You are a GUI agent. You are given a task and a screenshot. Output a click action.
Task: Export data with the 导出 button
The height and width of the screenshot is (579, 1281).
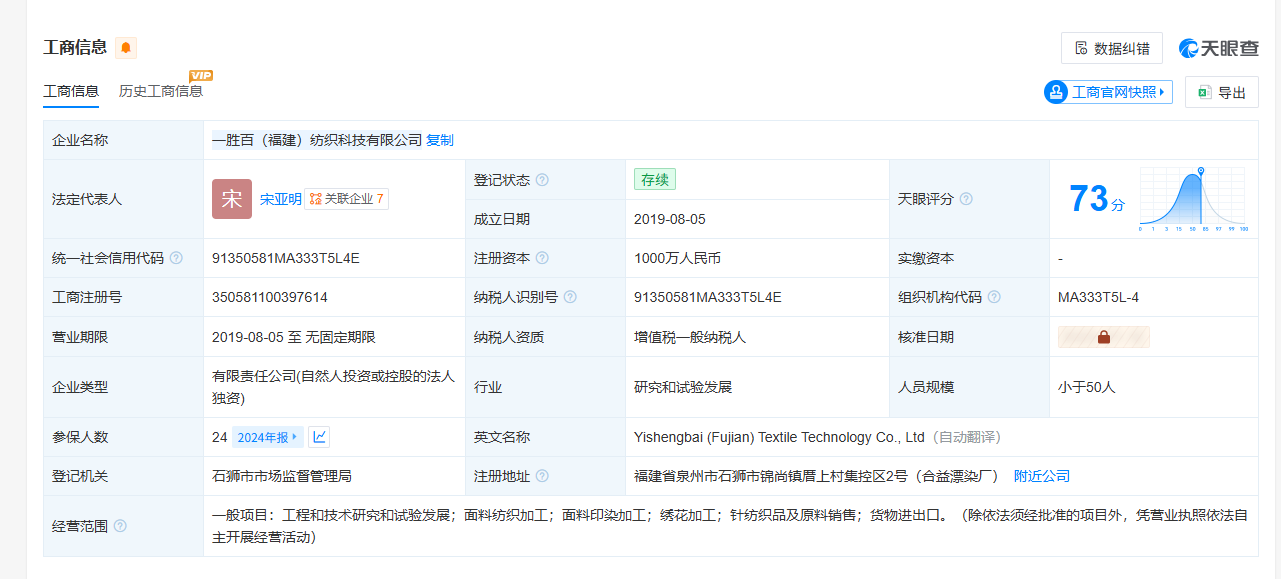[1222, 92]
